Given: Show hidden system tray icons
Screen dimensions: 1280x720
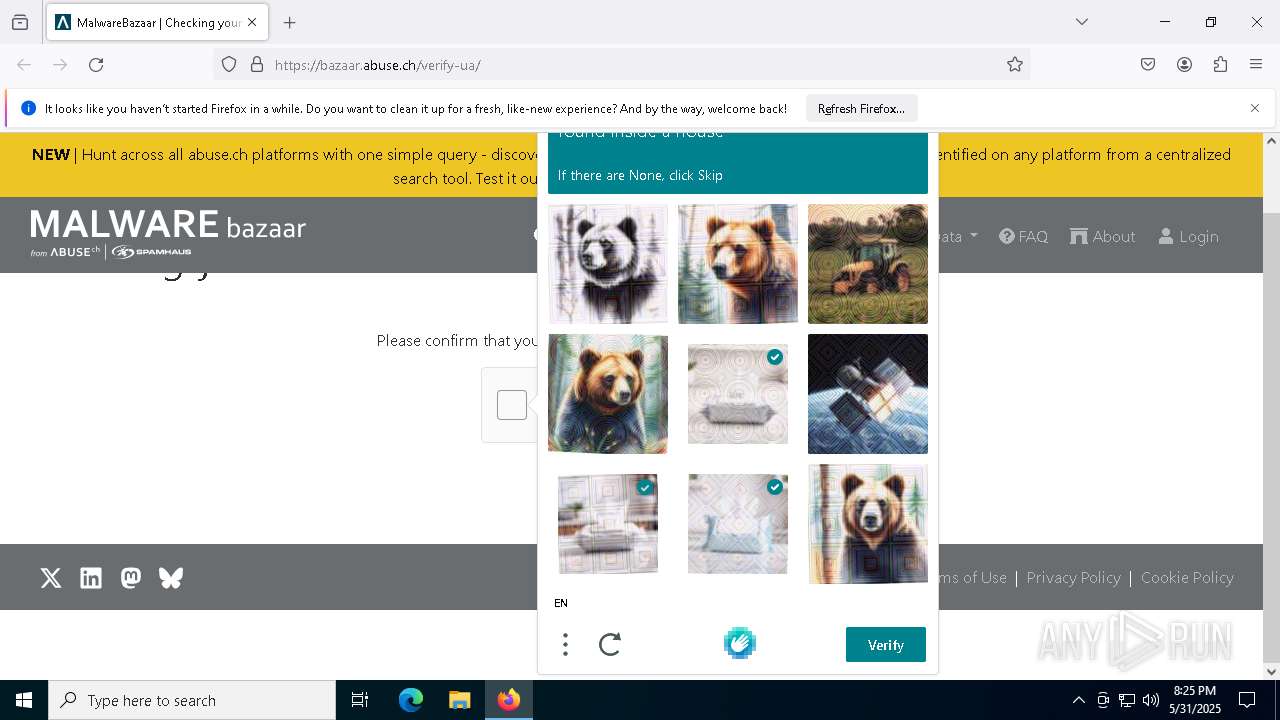Looking at the screenshot, I should pyautogui.click(x=1078, y=700).
